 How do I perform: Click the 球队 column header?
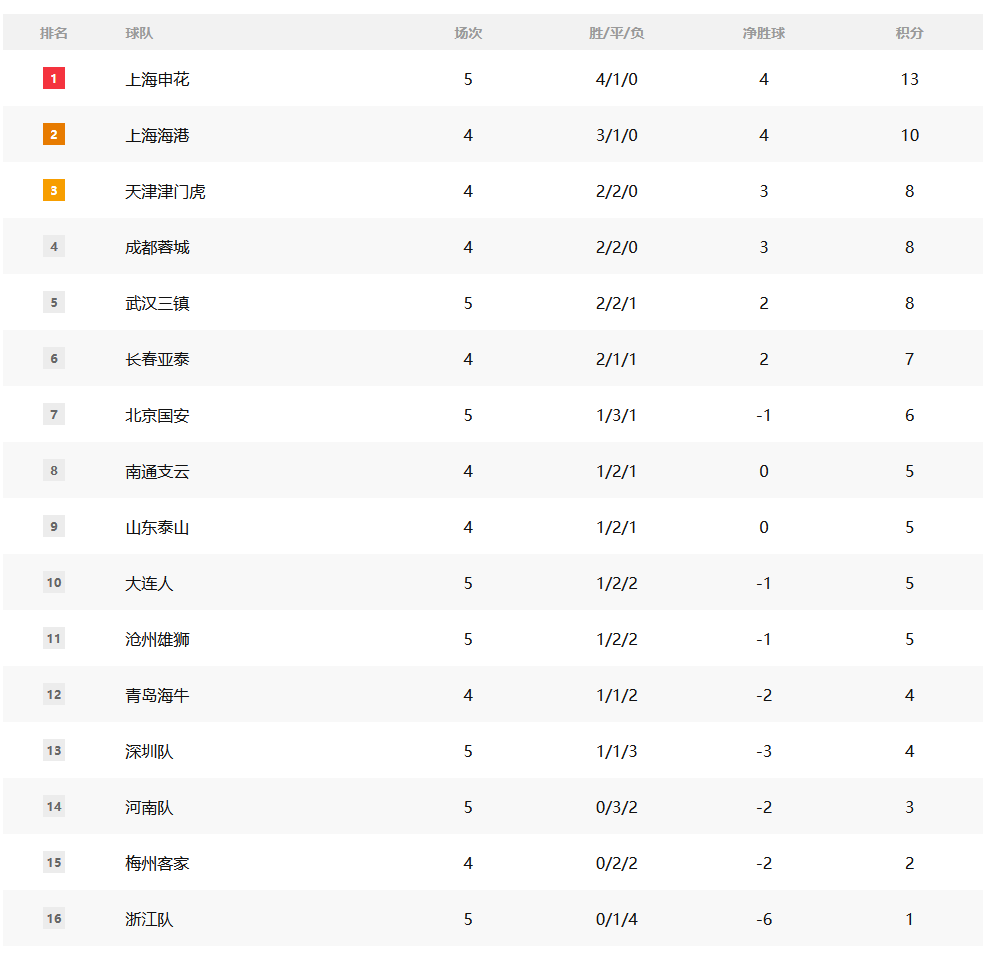pos(139,33)
